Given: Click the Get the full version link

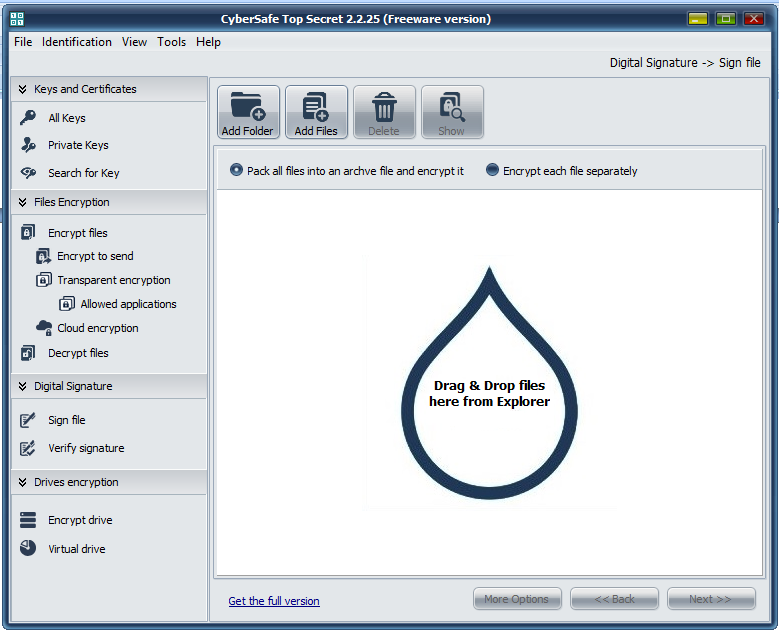Looking at the screenshot, I should [x=274, y=601].
